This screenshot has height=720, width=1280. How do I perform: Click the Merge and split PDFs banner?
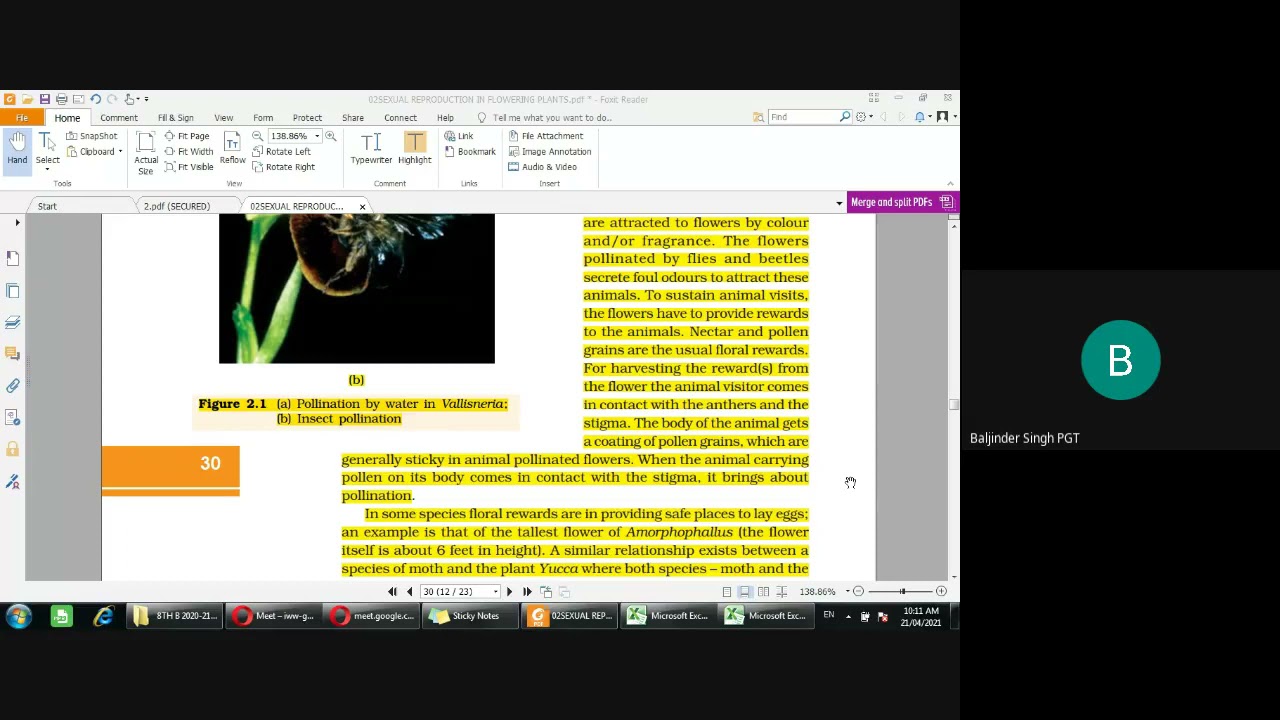[902, 202]
